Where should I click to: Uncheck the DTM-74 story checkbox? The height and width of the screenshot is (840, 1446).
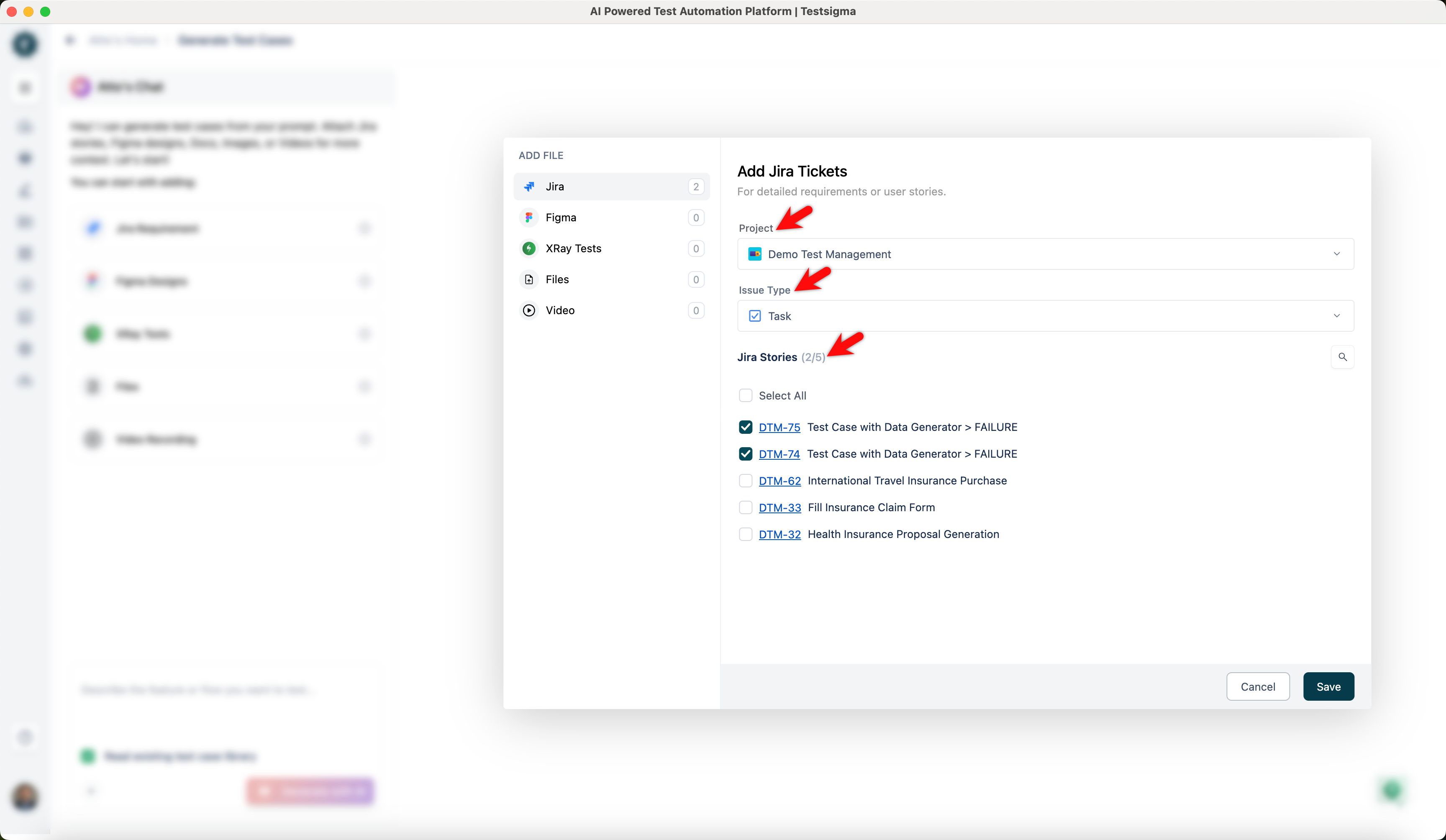pos(745,453)
